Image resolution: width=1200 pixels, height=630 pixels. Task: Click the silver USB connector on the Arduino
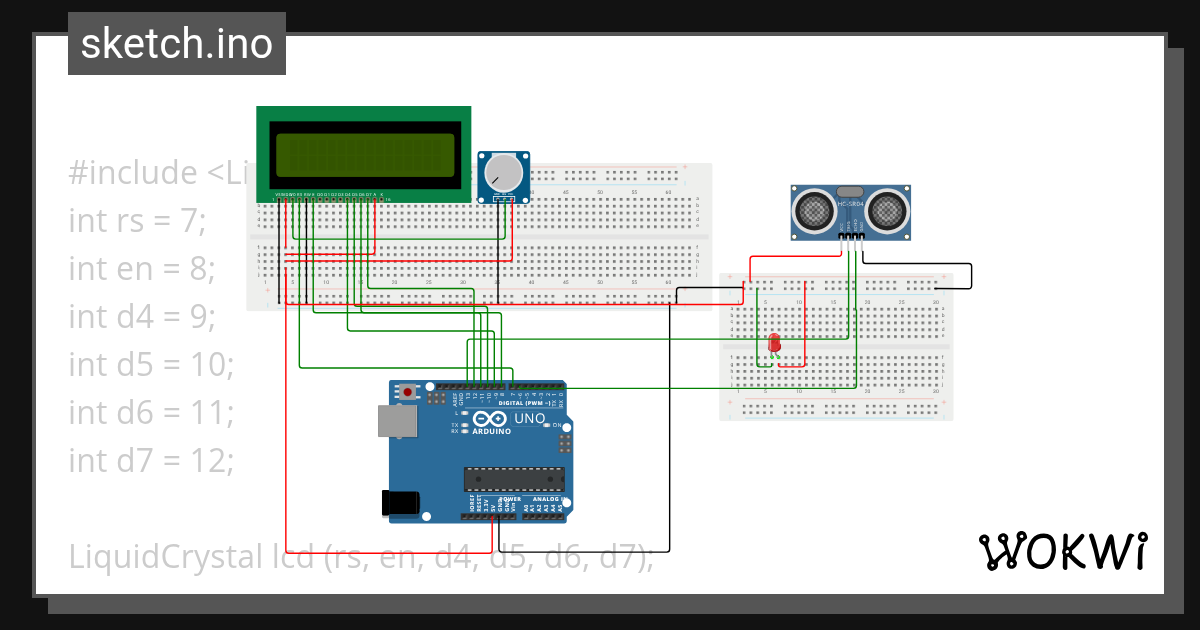pos(397,422)
